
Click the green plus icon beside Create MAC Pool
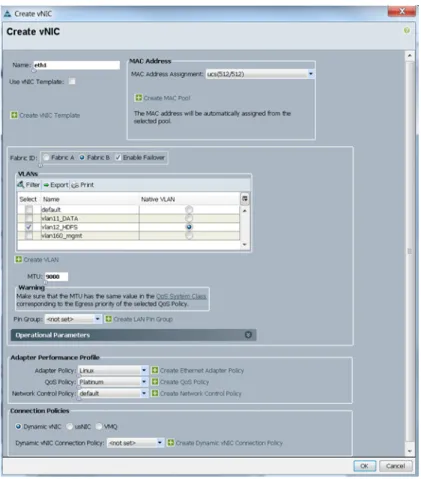pos(138,98)
